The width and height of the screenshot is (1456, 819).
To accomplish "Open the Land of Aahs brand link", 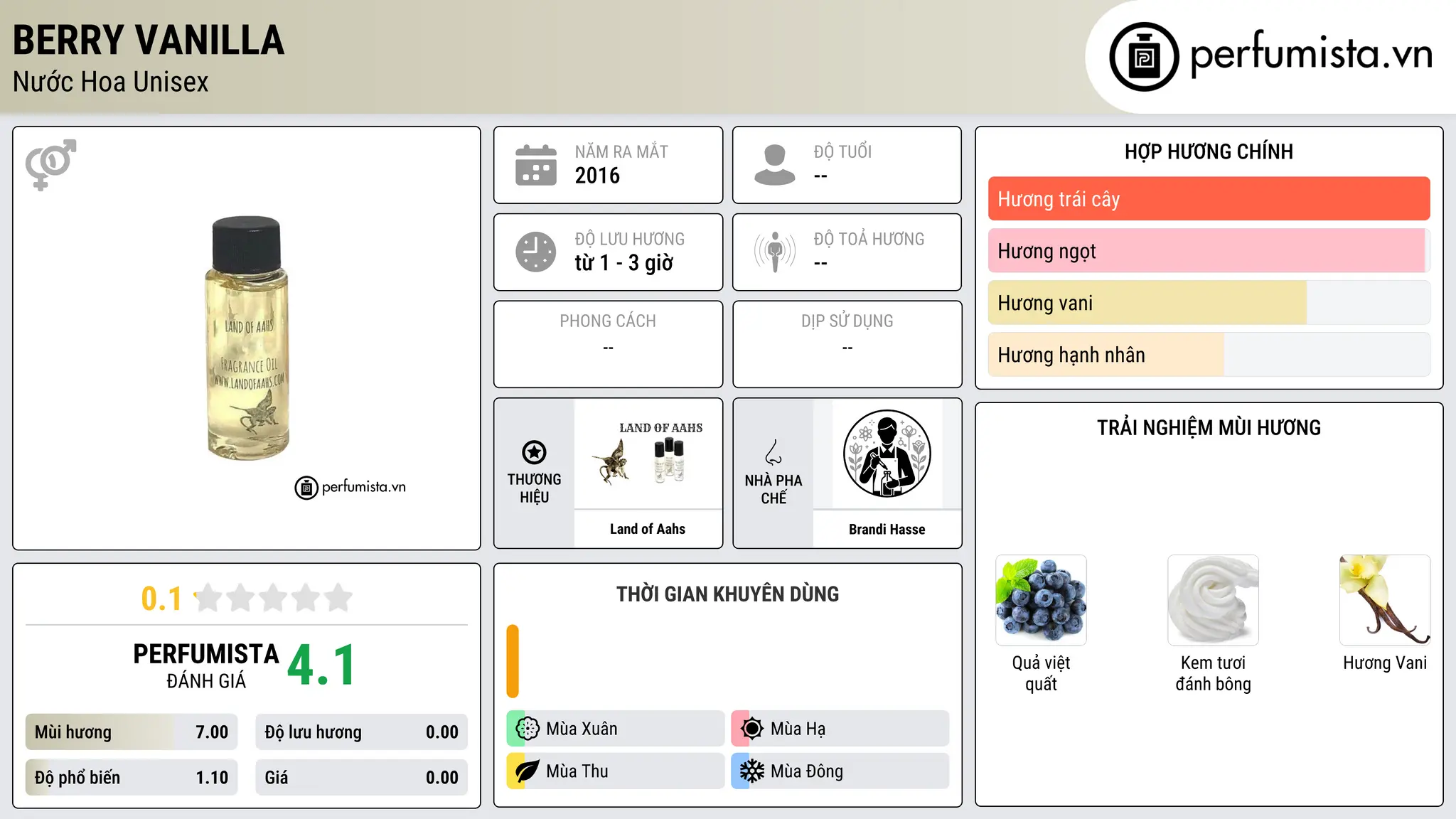I will [x=648, y=529].
